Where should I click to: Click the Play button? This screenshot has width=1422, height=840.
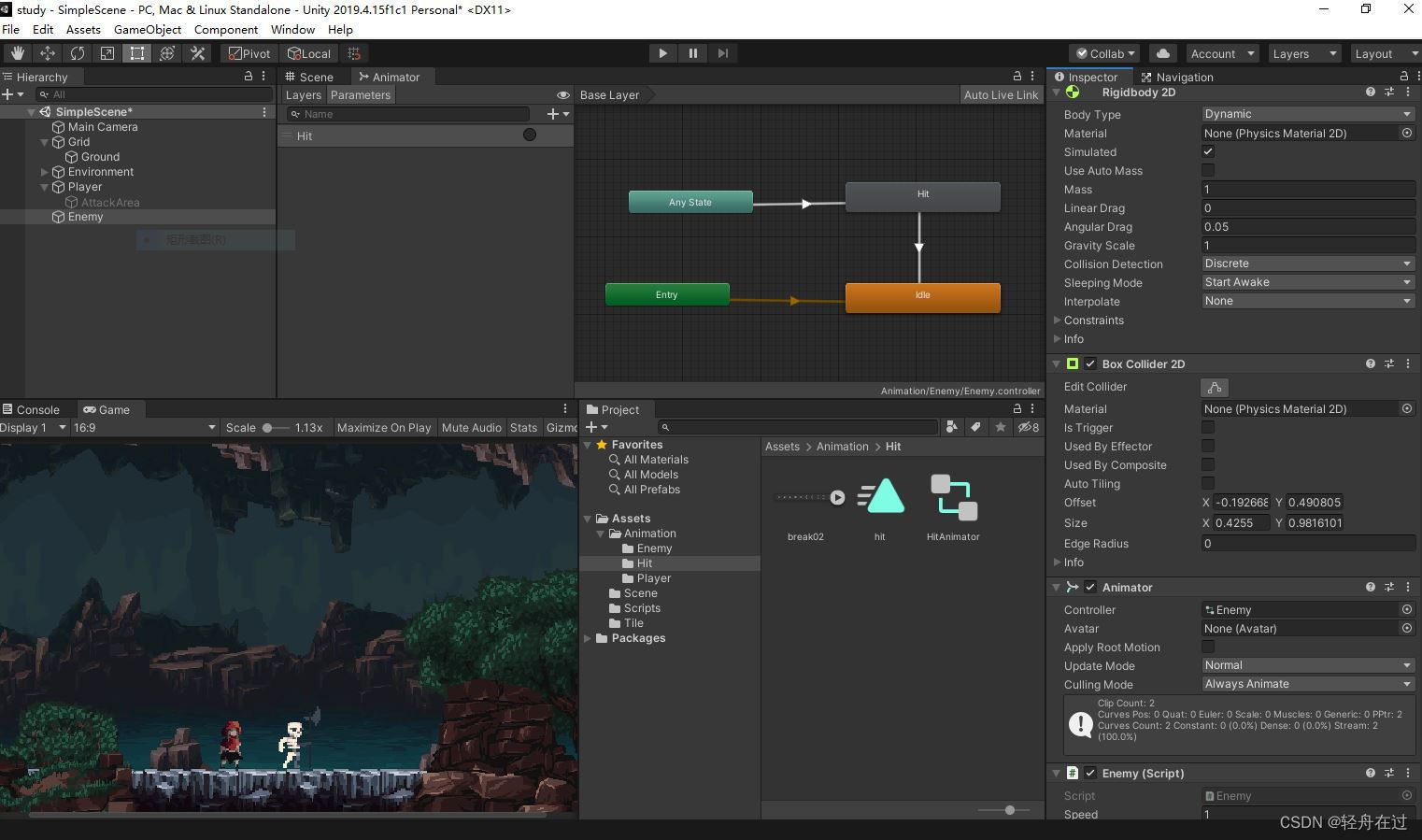click(x=662, y=53)
